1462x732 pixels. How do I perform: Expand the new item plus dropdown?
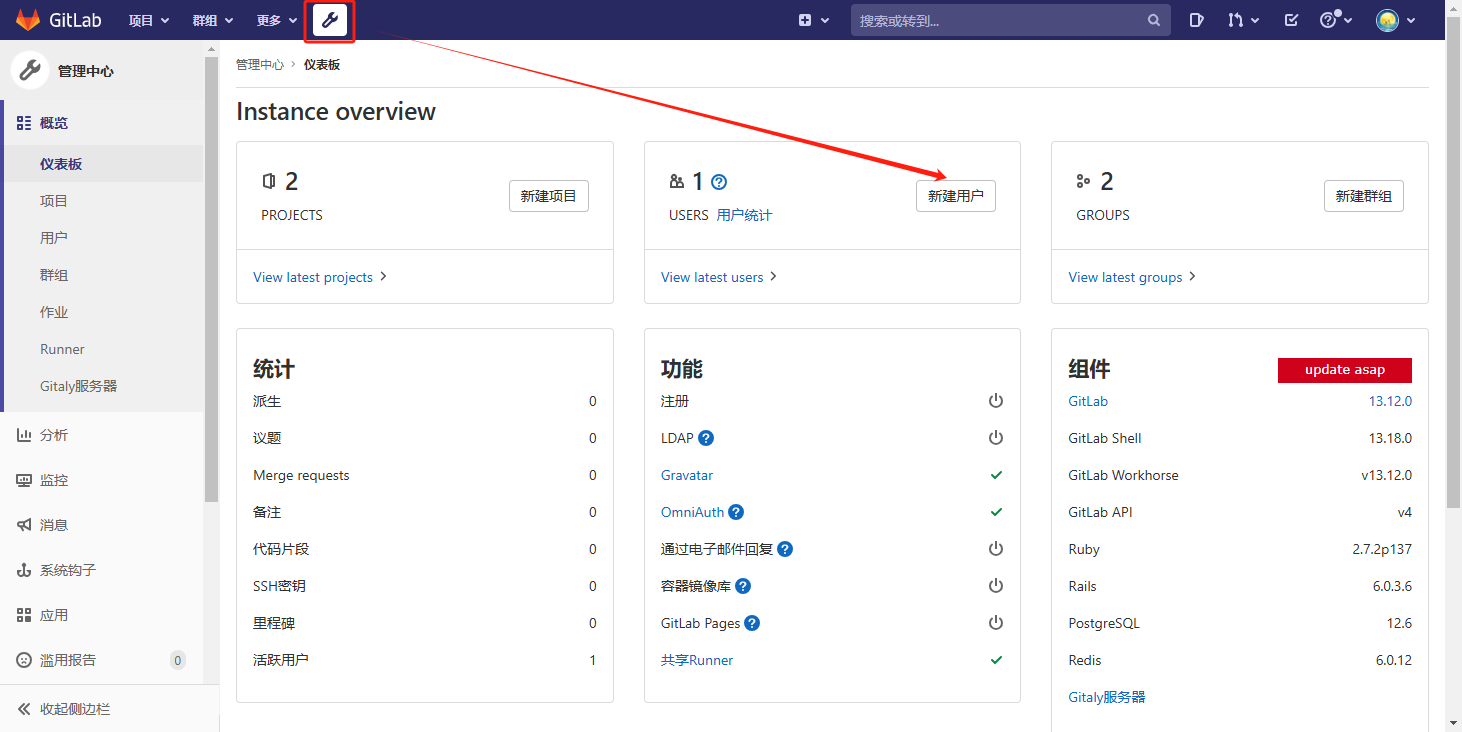[814, 20]
